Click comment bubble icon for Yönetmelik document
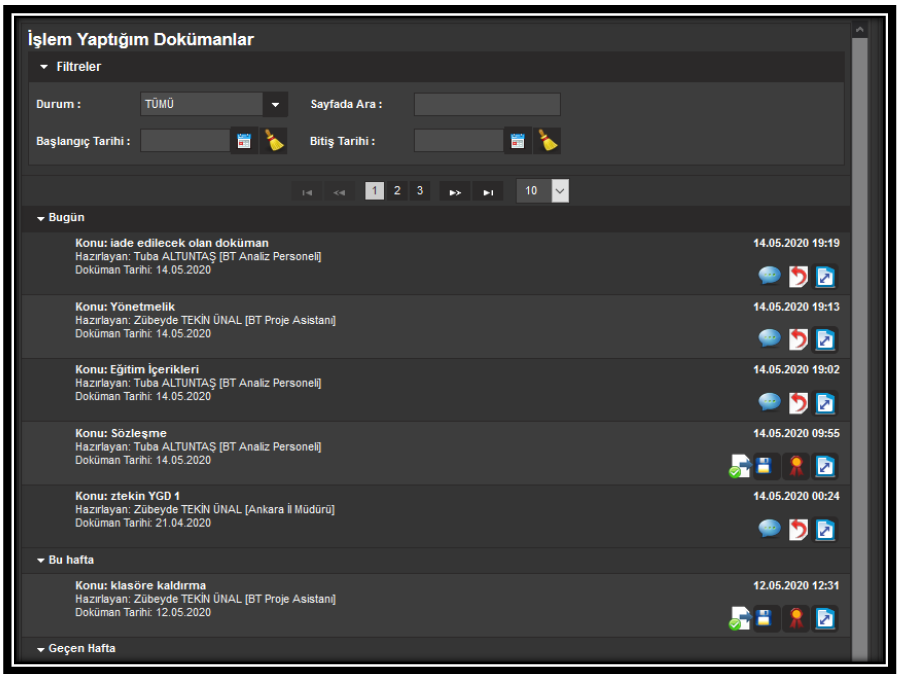Viewport: 899px width, 674px height. pyautogui.click(x=769, y=339)
